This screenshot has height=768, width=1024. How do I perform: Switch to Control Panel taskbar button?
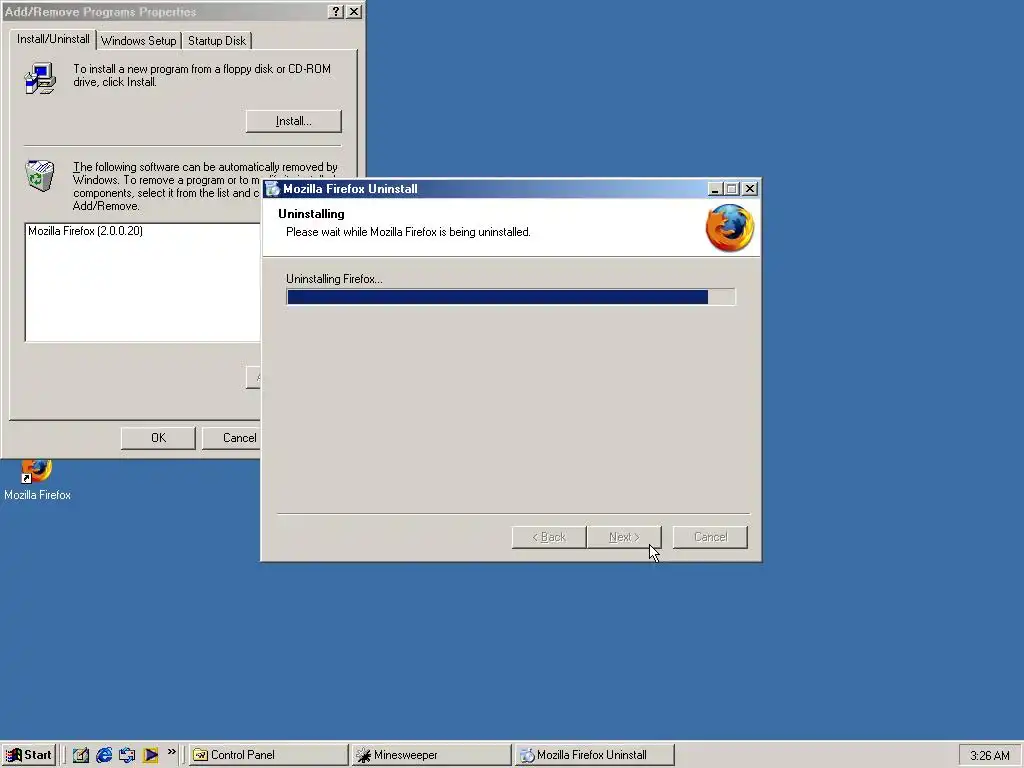(268, 755)
